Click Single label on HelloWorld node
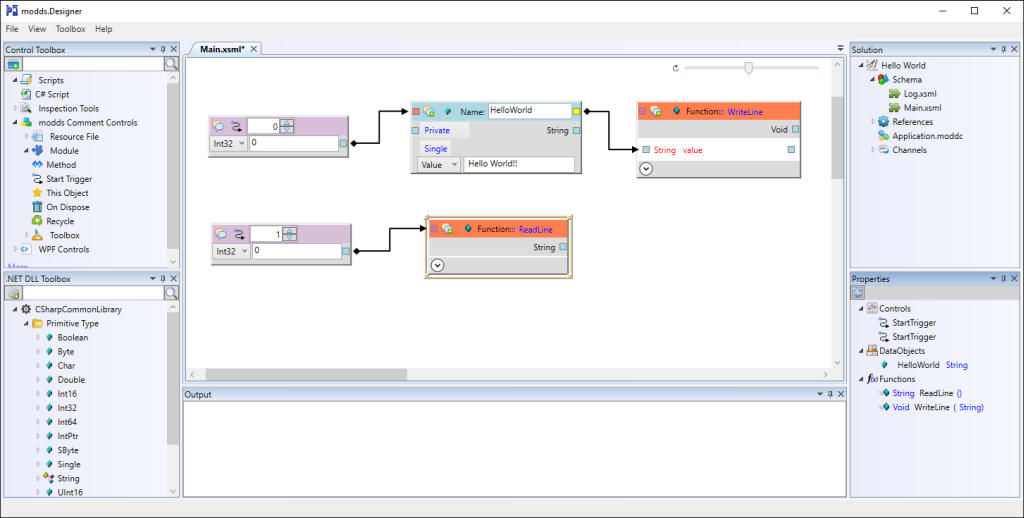Viewport: 1024px width, 518px height. [x=436, y=149]
